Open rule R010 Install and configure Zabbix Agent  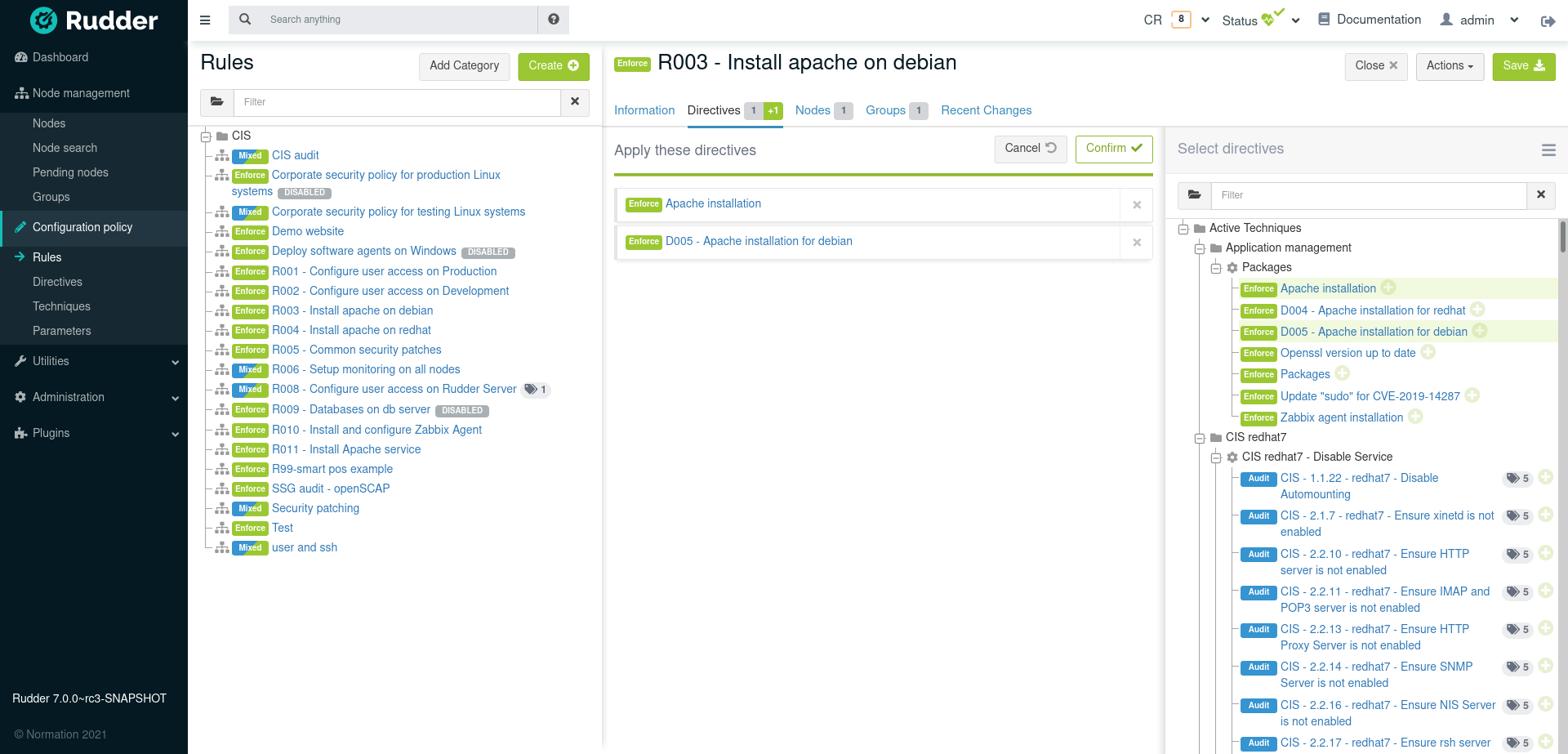[376, 430]
